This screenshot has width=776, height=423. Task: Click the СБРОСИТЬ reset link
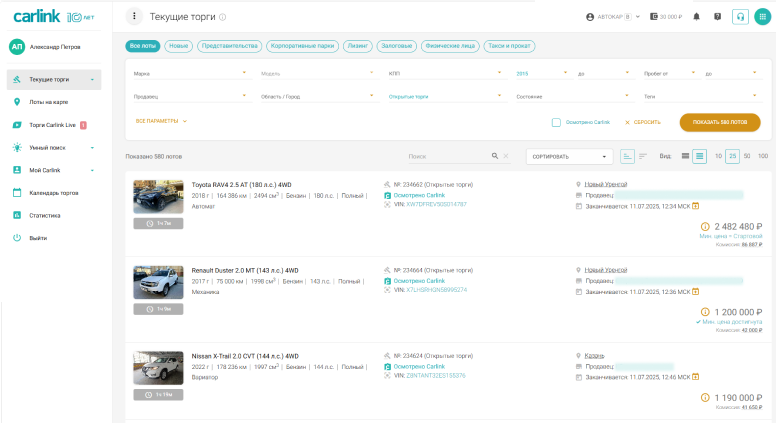point(643,122)
